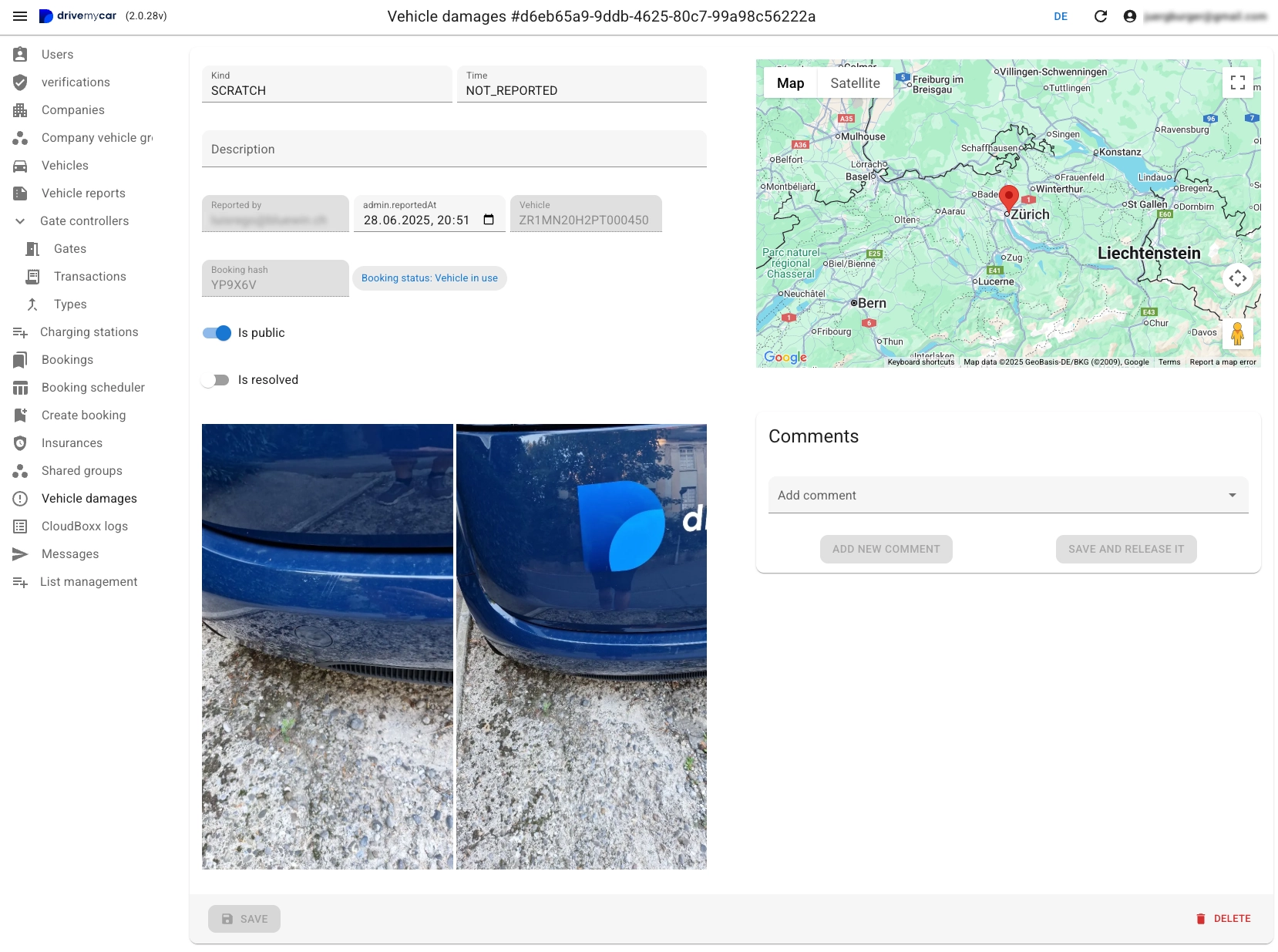Image resolution: width=1278 pixels, height=952 pixels.
Task: Click the user account avatar icon
Action: [1130, 16]
